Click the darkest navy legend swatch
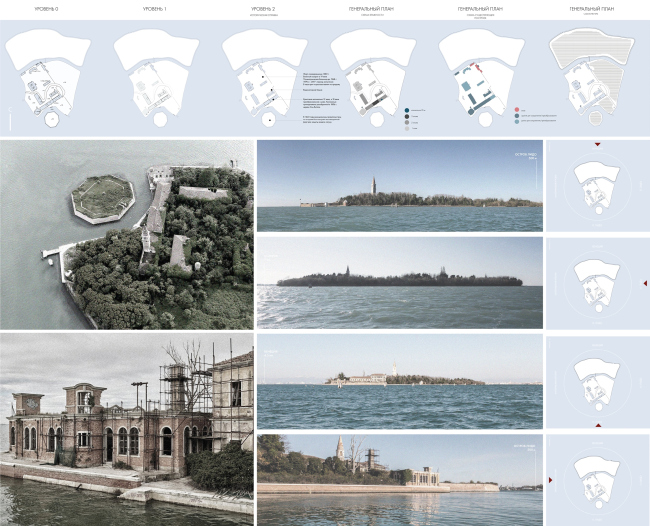The width and height of the screenshot is (650, 526). [x=407, y=108]
